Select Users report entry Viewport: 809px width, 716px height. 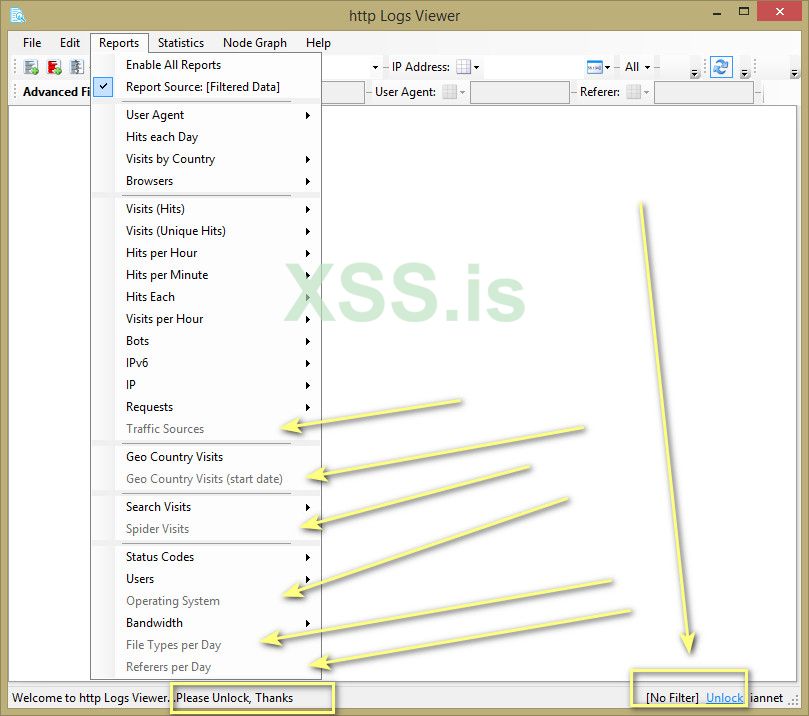[206, 579]
